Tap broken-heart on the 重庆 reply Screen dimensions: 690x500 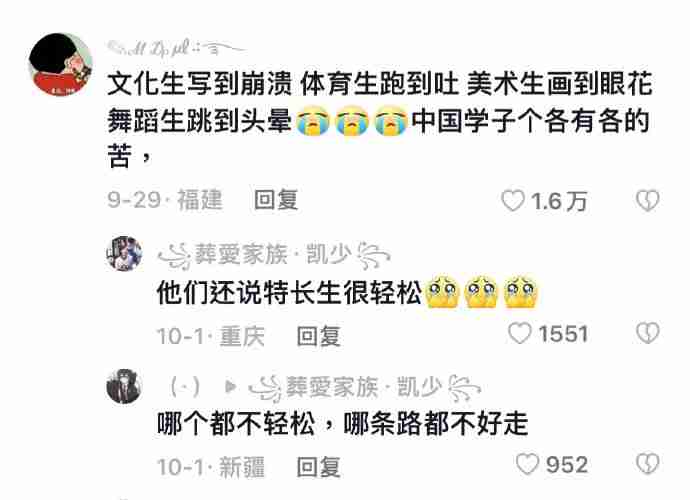pos(648,333)
